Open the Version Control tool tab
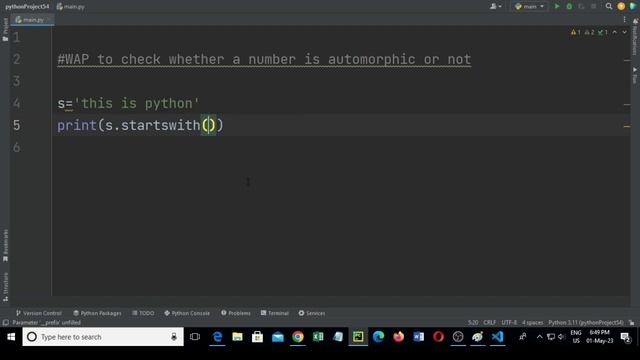 tap(38, 313)
